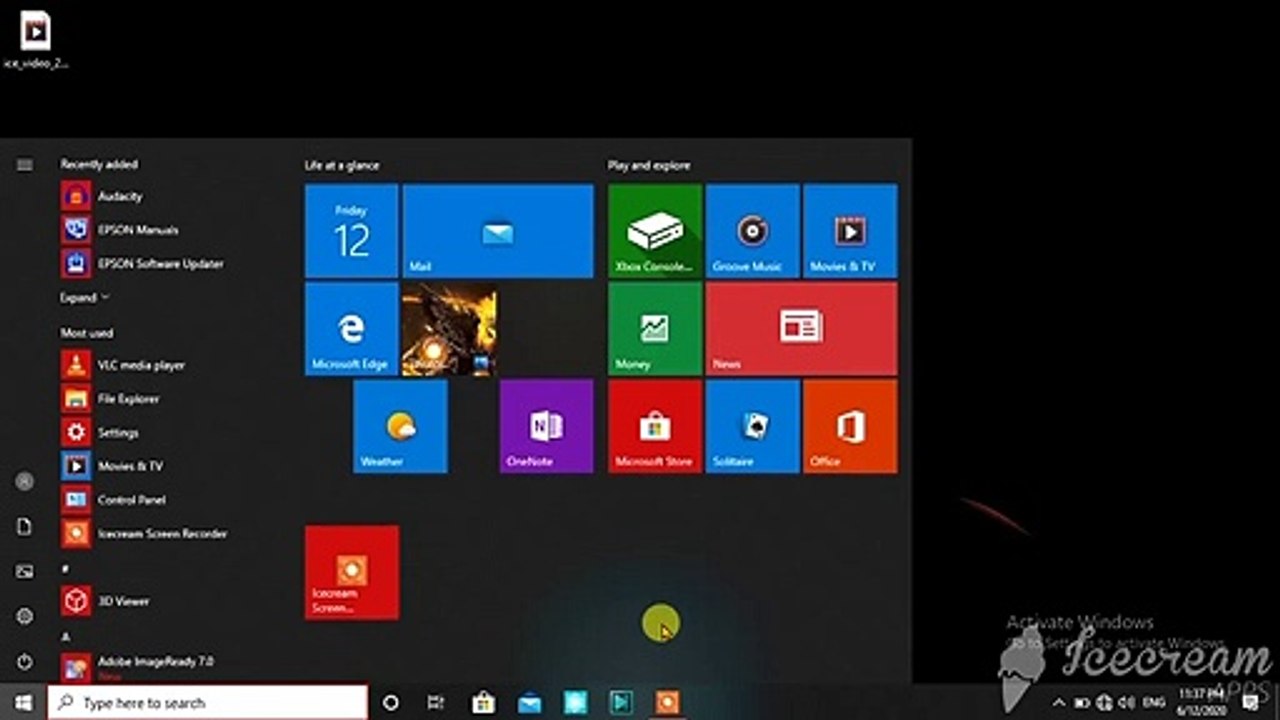This screenshot has width=1280, height=720.
Task: Click the 'Most used' section header
Action: pyautogui.click(x=87, y=332)
